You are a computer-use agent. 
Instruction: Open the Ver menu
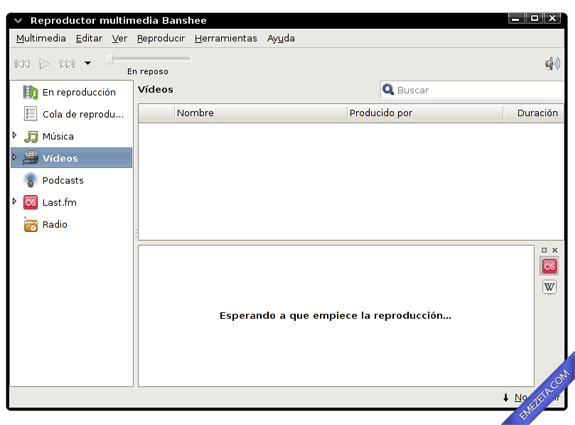120,39
